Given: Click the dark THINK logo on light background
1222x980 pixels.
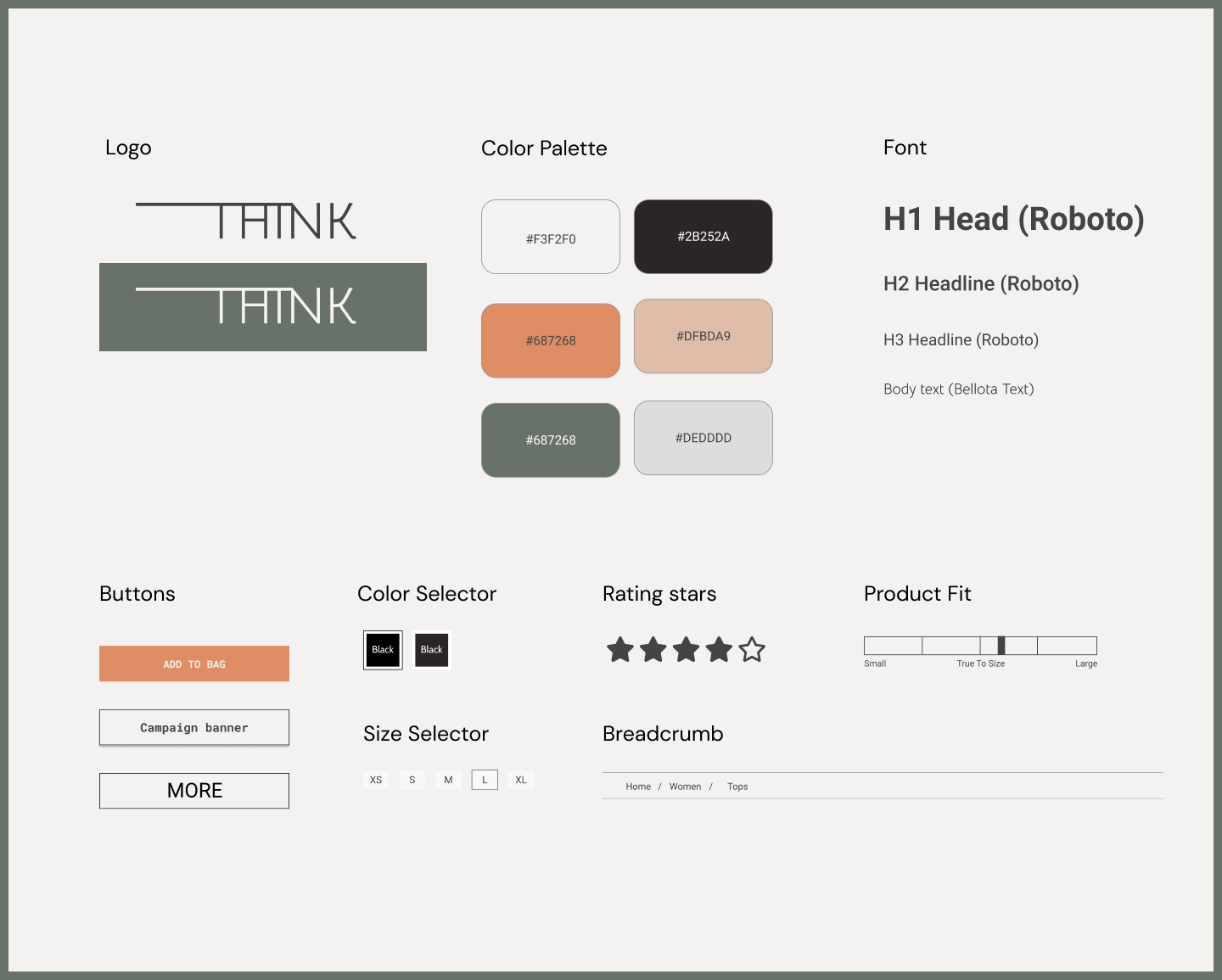Looking at the screenshot, I should [246, 221].
